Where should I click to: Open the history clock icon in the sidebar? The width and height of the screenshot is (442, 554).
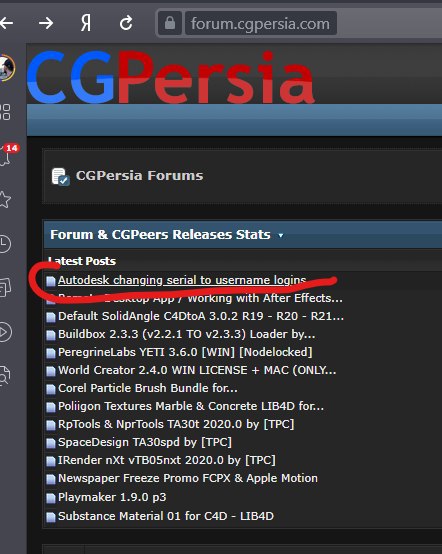coord(5,244)
